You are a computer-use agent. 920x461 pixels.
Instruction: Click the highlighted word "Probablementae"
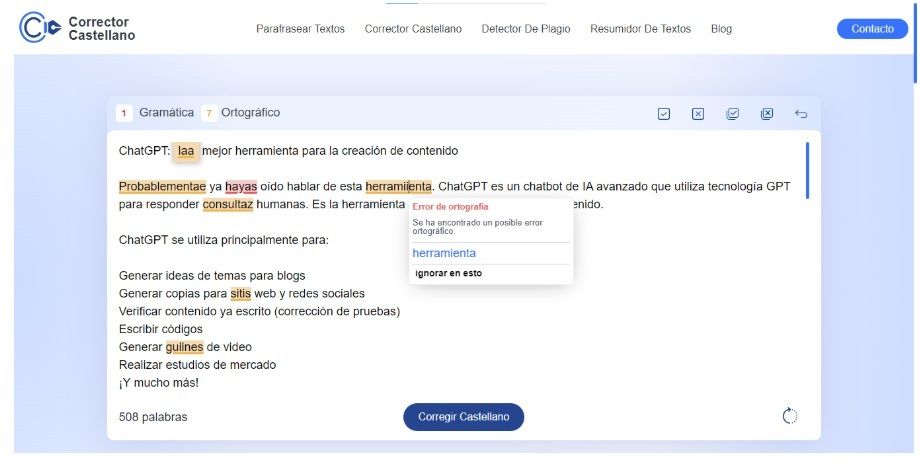[162, 186]
